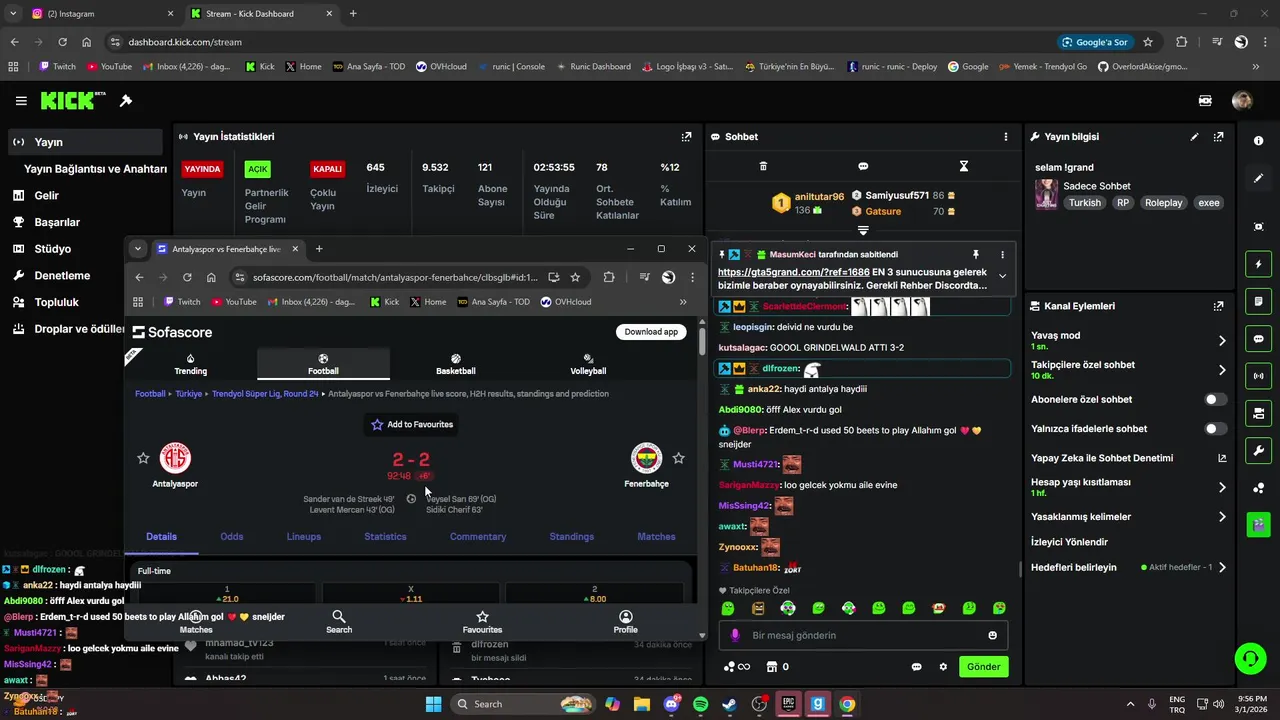Screen dimensions: 1280x720
Task: Switch to Lineups tab of match
Action: tap(304, 537)
